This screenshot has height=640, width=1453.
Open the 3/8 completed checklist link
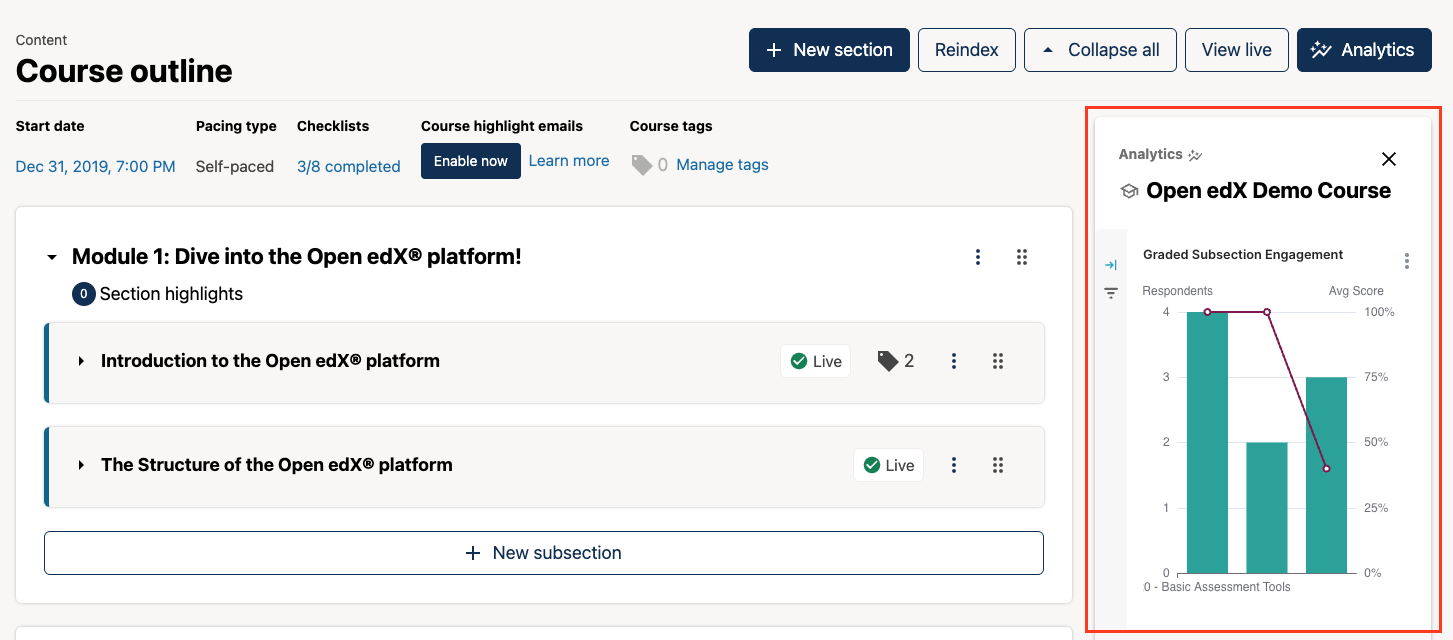(x=348, y=166)
